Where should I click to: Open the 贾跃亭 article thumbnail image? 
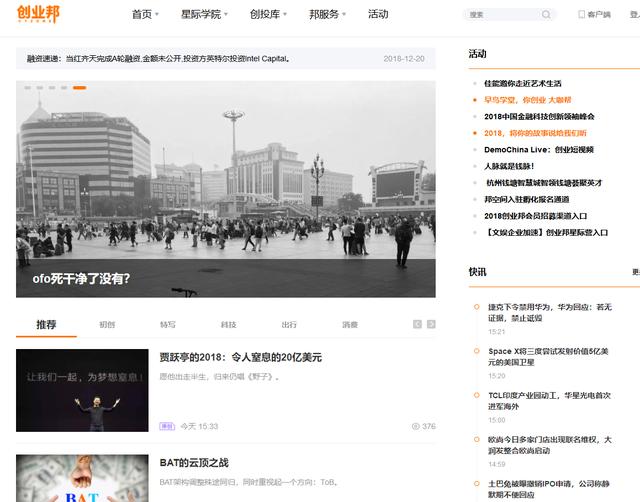(x=82, y=390)
